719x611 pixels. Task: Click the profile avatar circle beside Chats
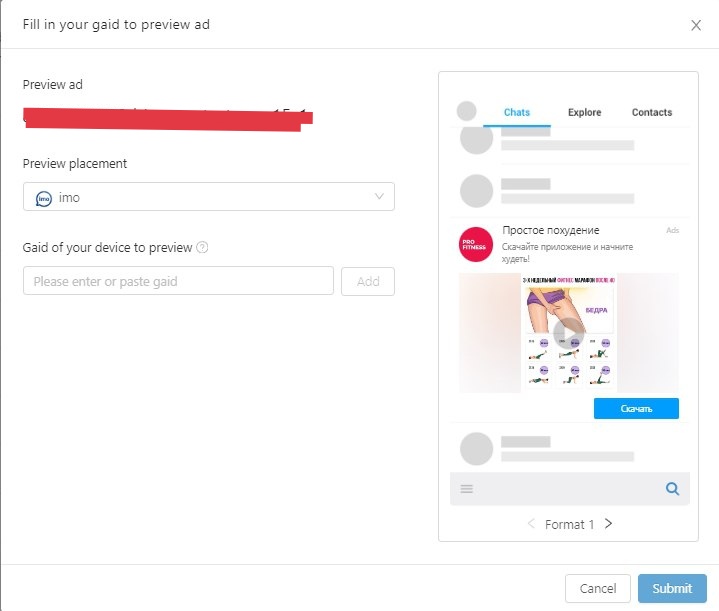point(466,111)
